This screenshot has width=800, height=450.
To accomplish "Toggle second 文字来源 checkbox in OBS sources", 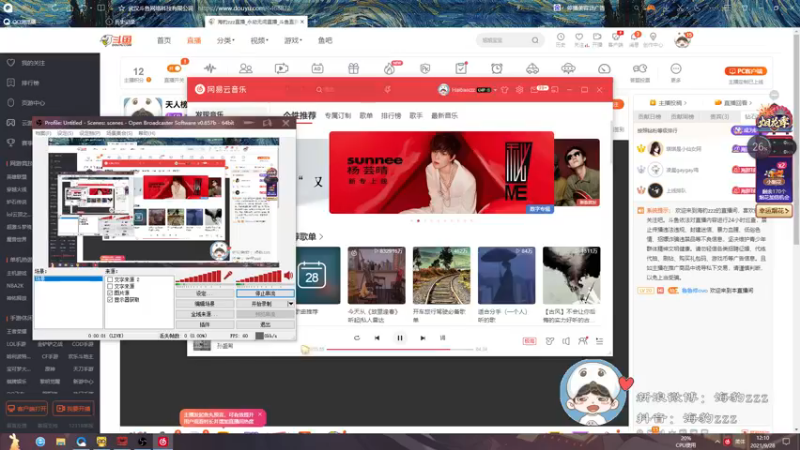I will (x=110, y=286).
